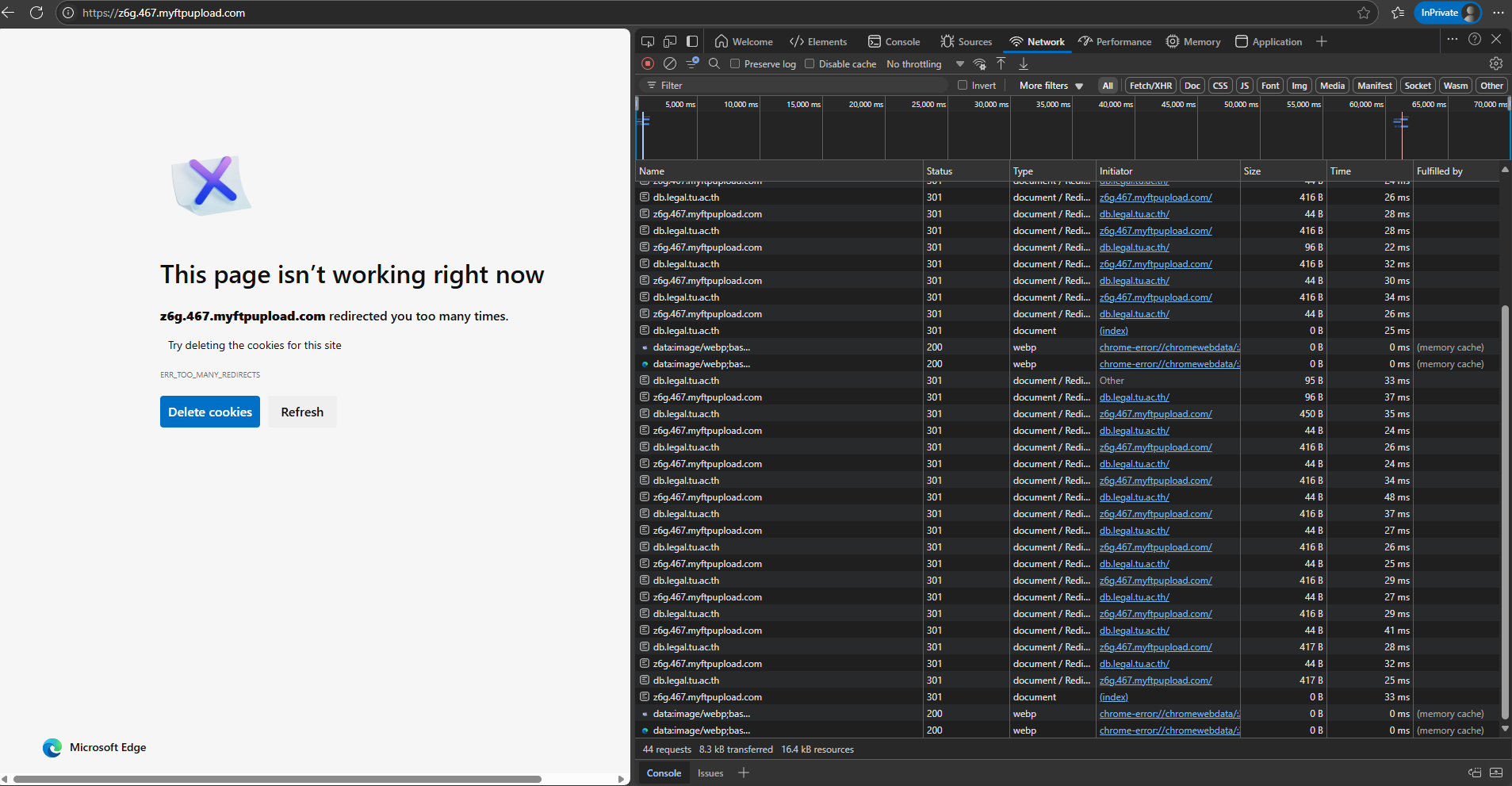Sort by the Status column header

(967, 171)
